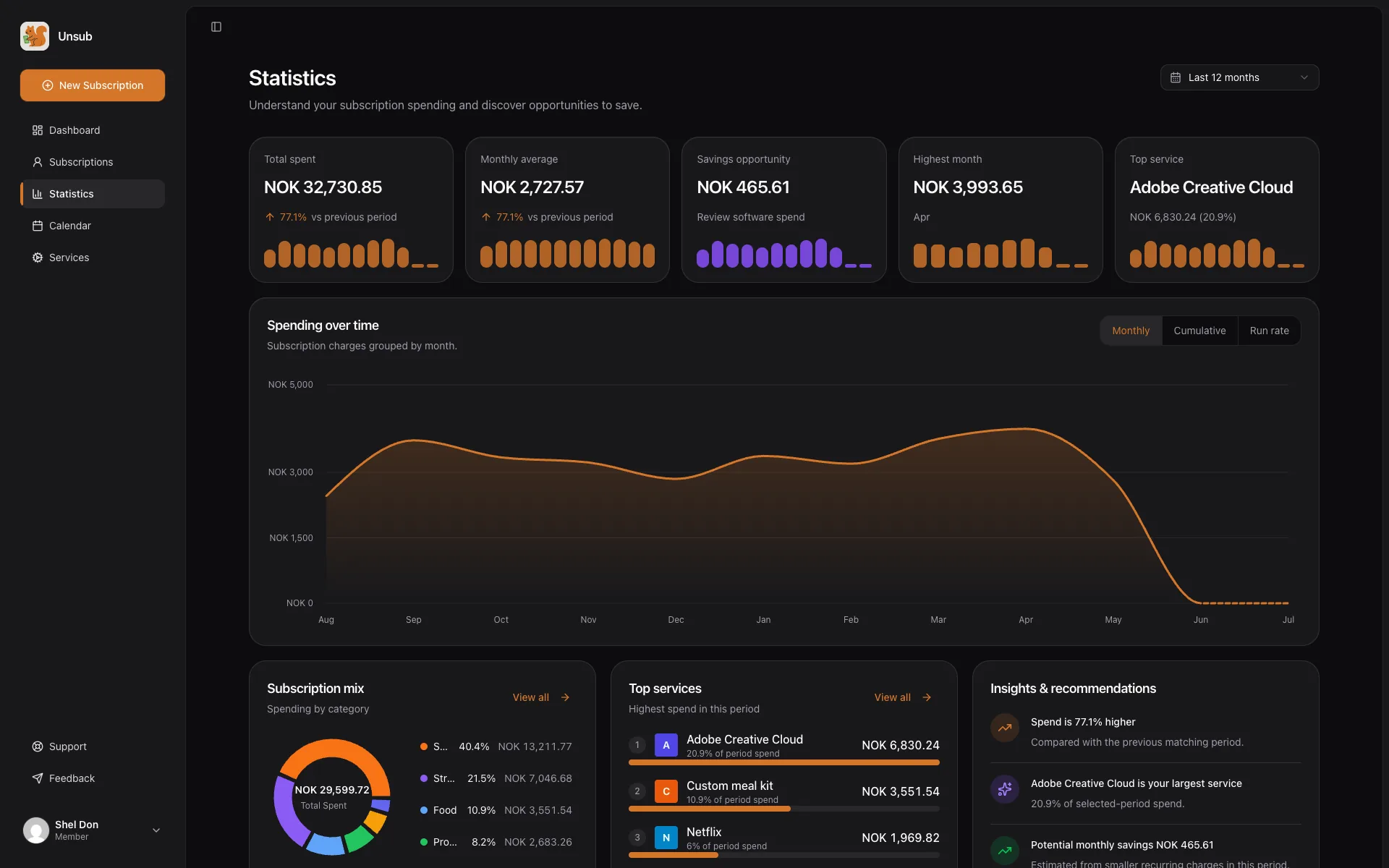Click the Top service stat card
The height and width of the screenshot is (868, 1389).
coord(1217,210)
